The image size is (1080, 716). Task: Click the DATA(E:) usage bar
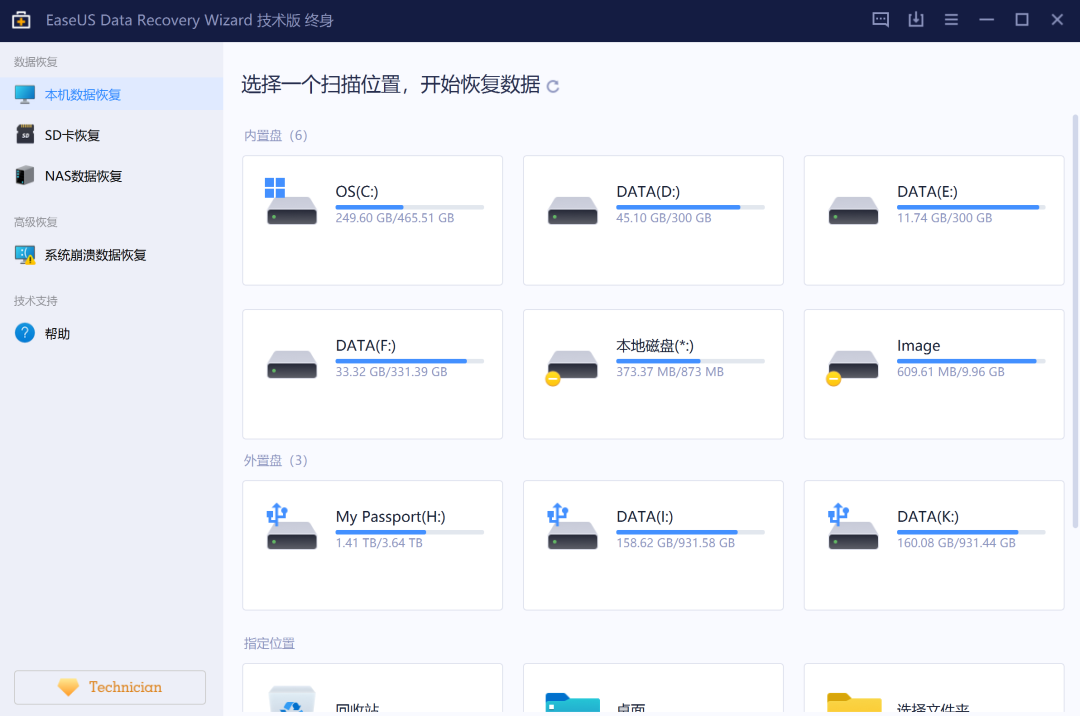pos(971,207)
